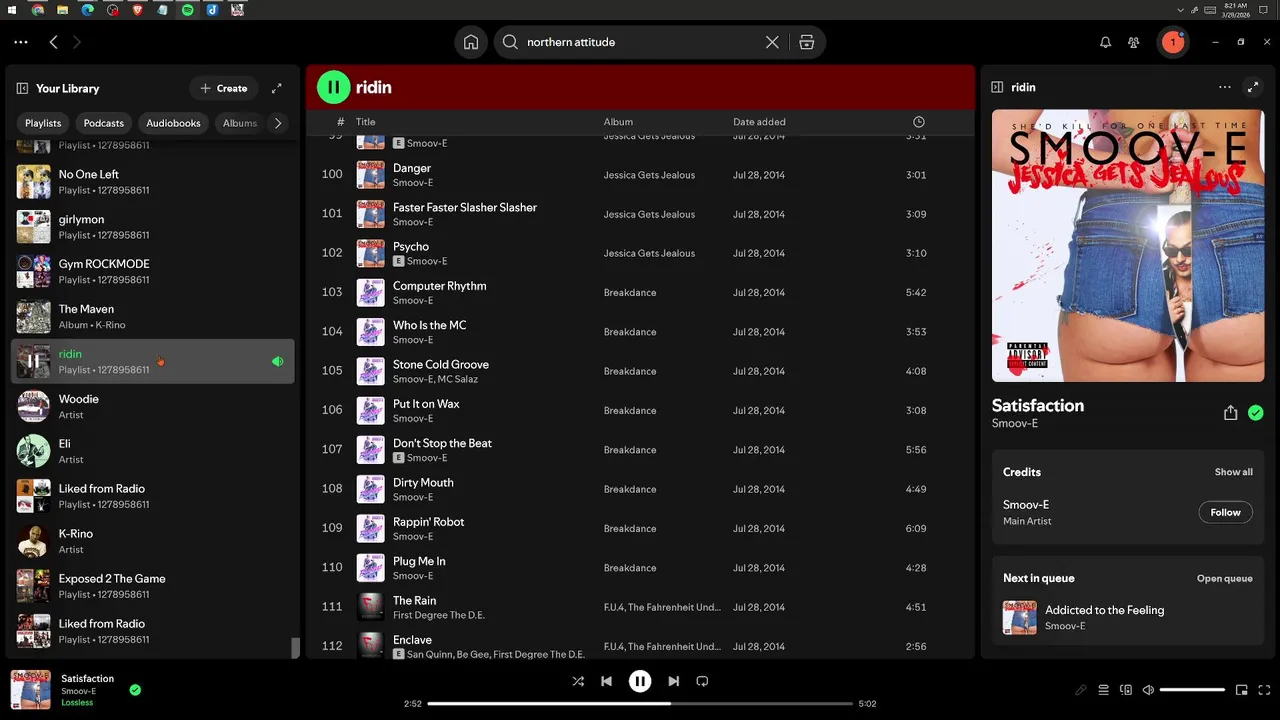Image resolution: width=1280 pixels, height=720 pixels.
Task: Open Brave browser from the taskbar
Action: [x=137, y=9]
